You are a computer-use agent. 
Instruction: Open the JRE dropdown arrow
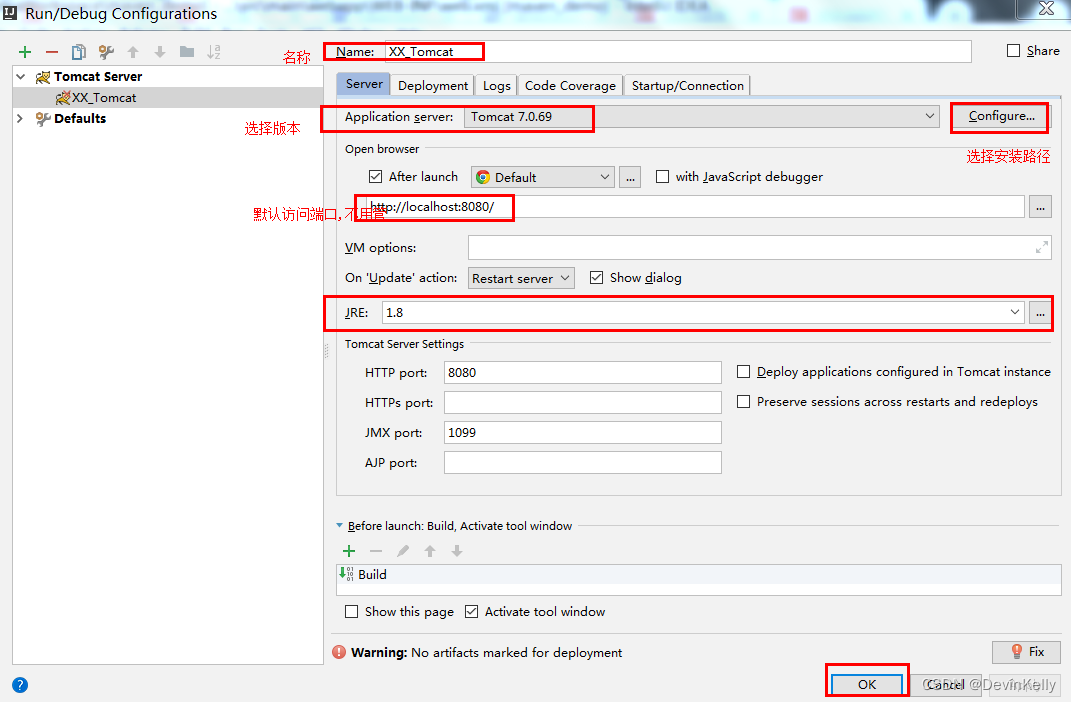1015,312
